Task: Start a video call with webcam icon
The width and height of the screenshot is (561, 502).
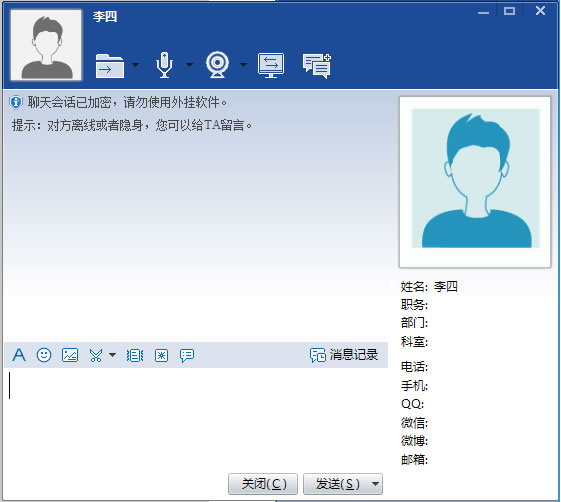Action: [217, 65]
